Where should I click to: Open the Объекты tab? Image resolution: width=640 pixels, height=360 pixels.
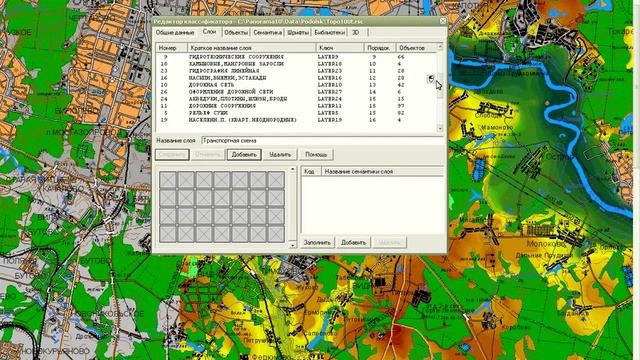(x=236, y=32)
